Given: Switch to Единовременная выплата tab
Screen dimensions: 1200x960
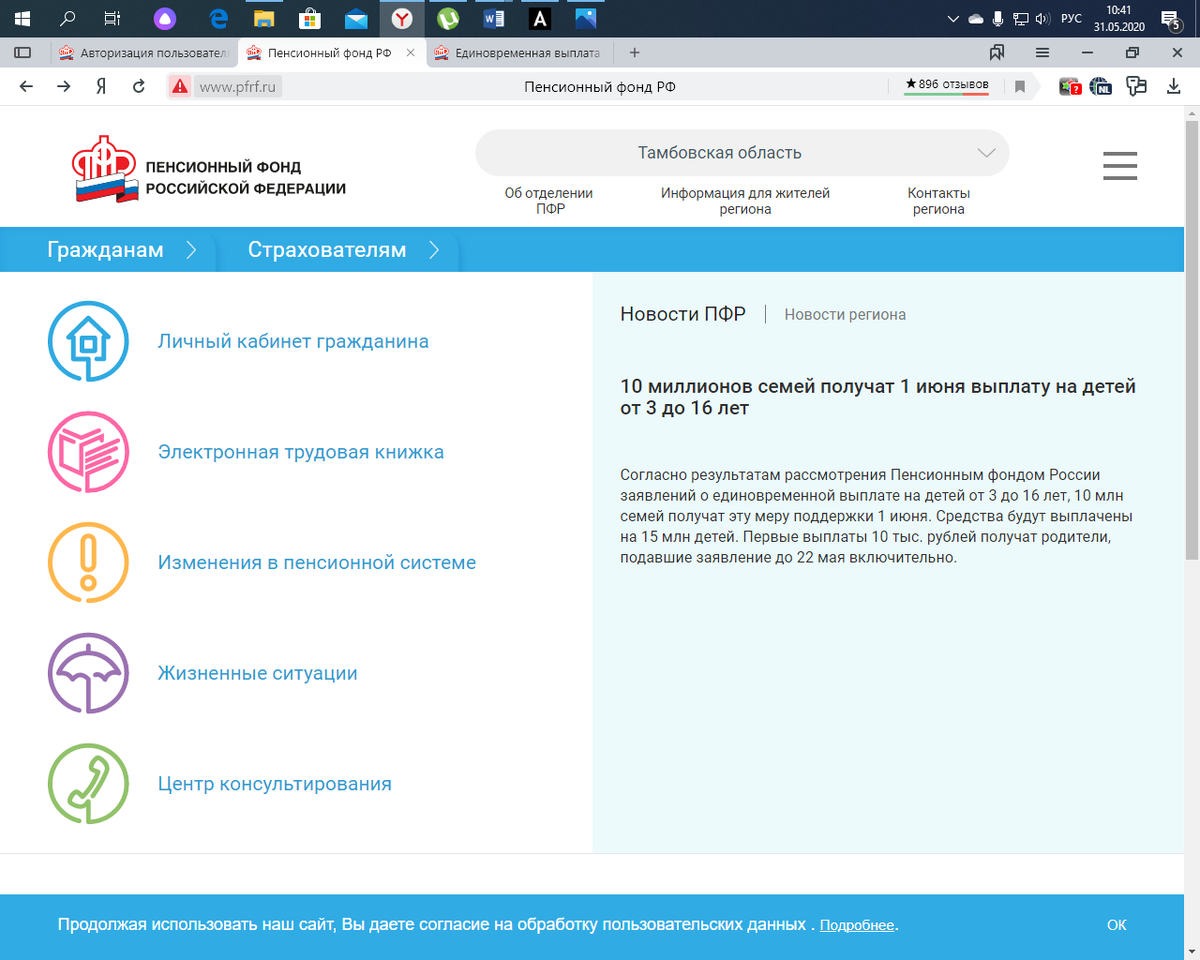Looking at the screenshot, I should click(517, 53).
